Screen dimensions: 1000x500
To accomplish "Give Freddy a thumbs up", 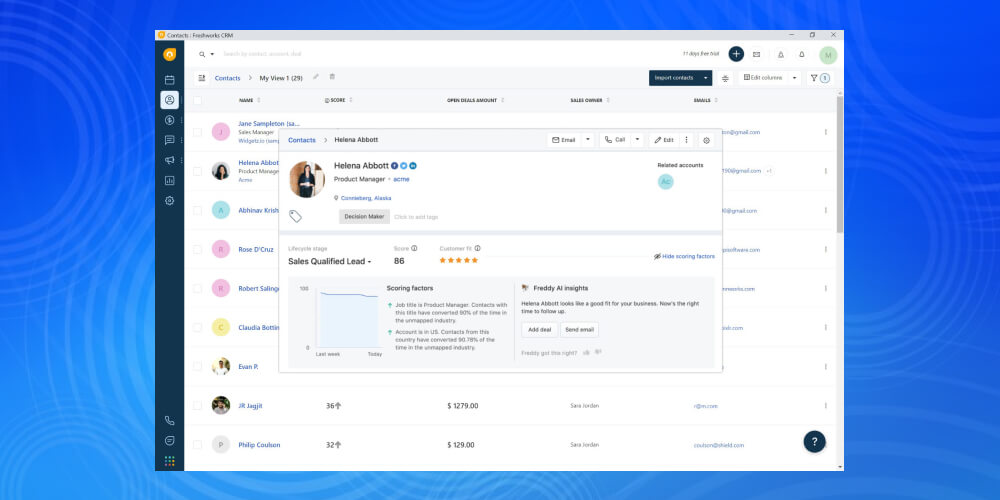I will tap(586, 352).
